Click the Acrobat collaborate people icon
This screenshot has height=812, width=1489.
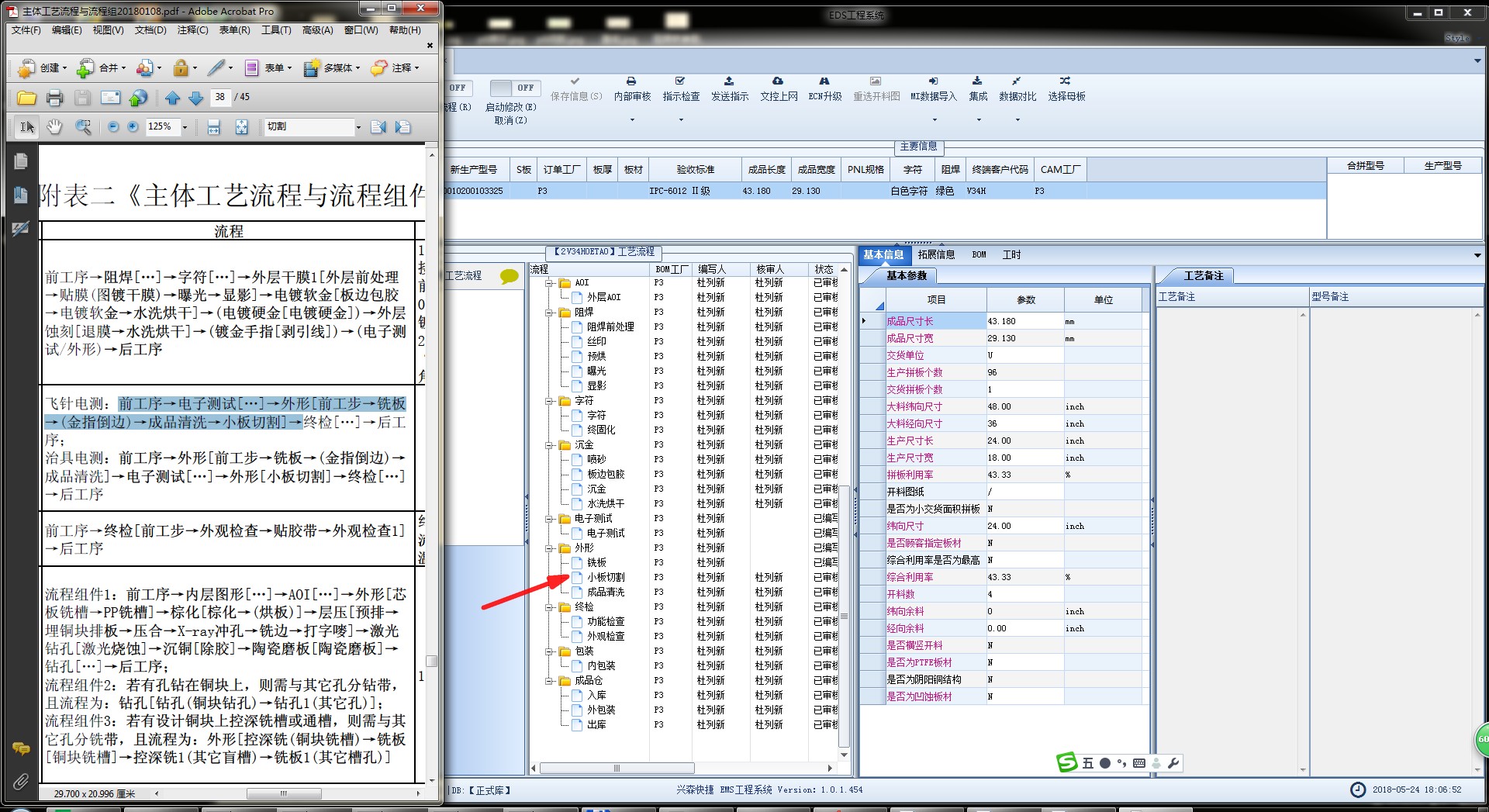144,68
